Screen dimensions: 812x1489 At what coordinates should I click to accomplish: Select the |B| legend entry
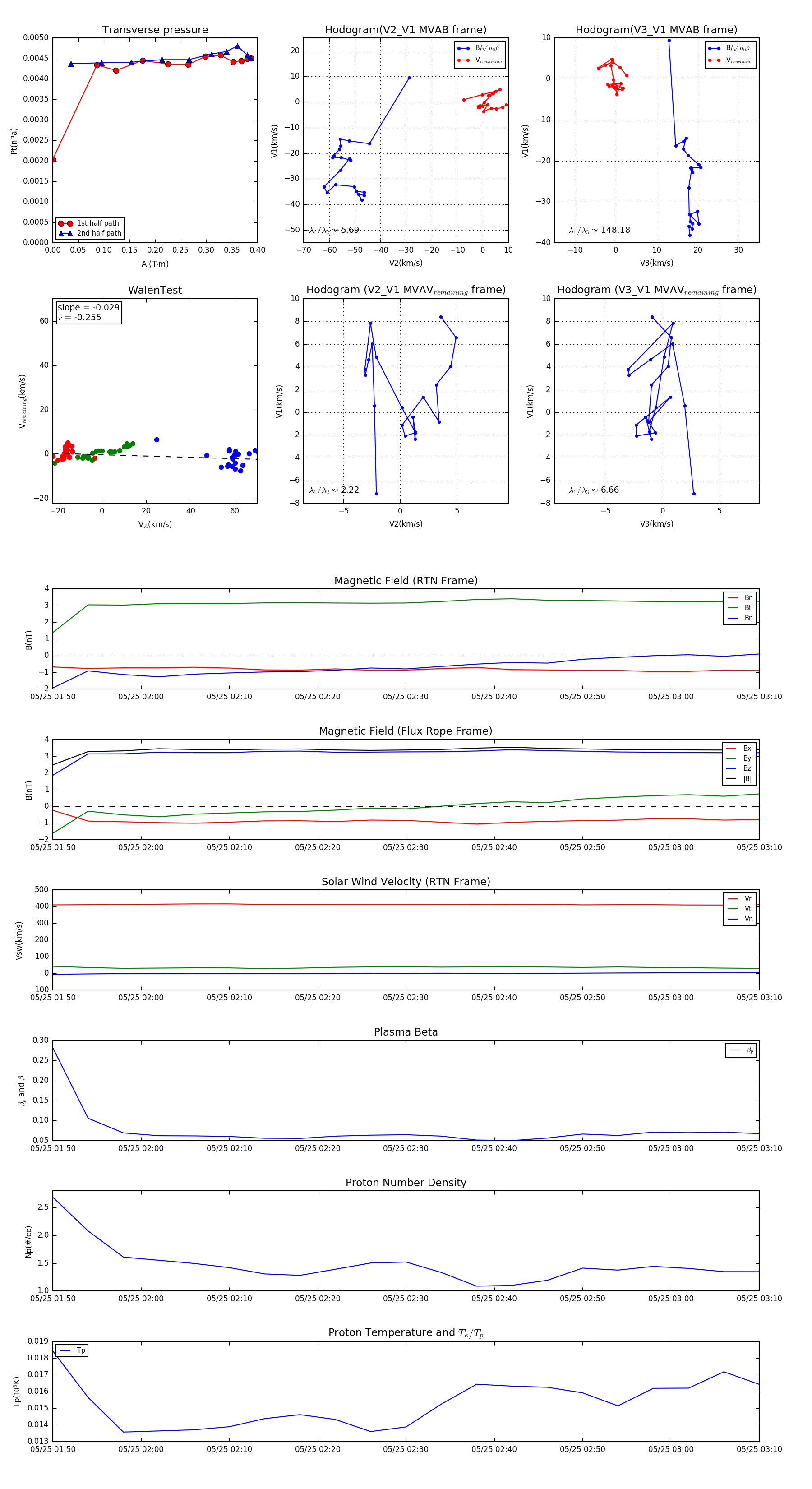740,779
